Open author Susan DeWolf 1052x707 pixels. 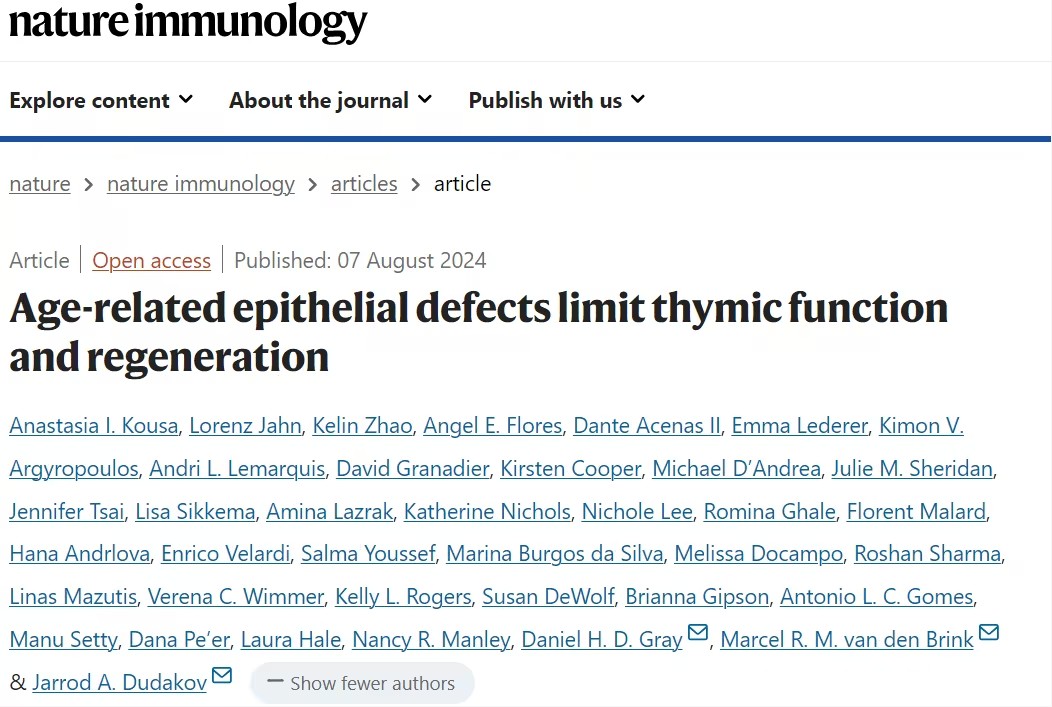pyautogui.click(x=548, y=597)
